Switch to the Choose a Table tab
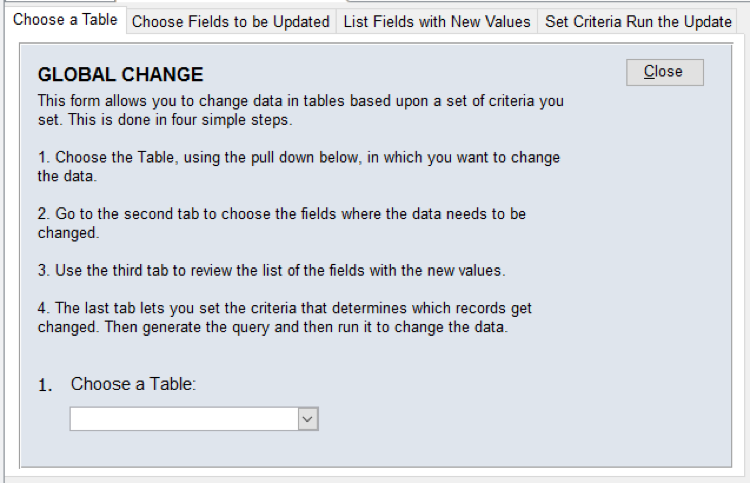Screen dimensions: 750x483 click(x=65, y=20)
